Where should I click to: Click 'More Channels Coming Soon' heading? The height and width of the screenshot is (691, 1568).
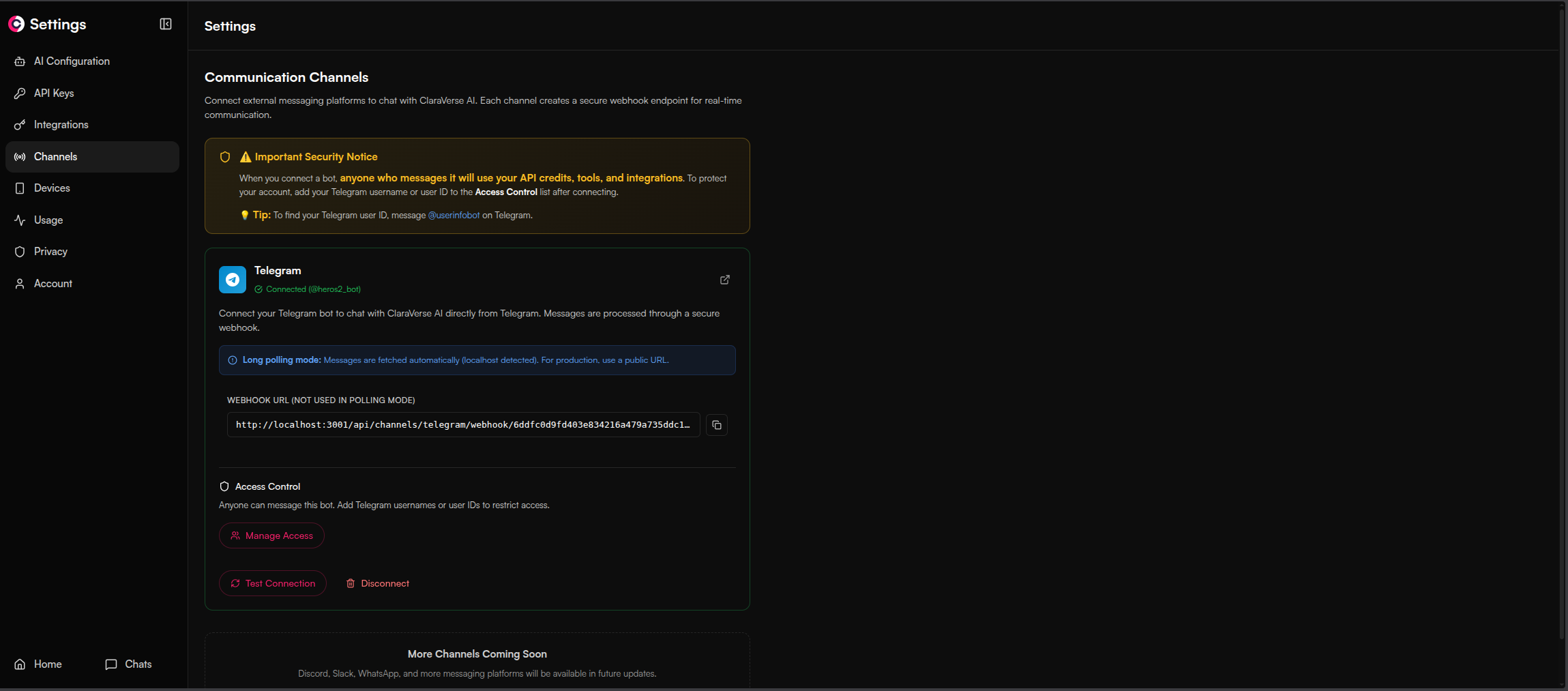(x=477, y=654)
